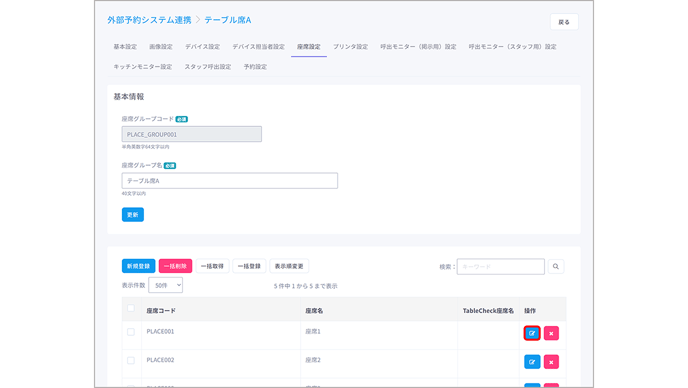Click the テーブル席A breadcrumb
Image resolution: width=688 pixels, height=388 pixels.
(228, 20)
